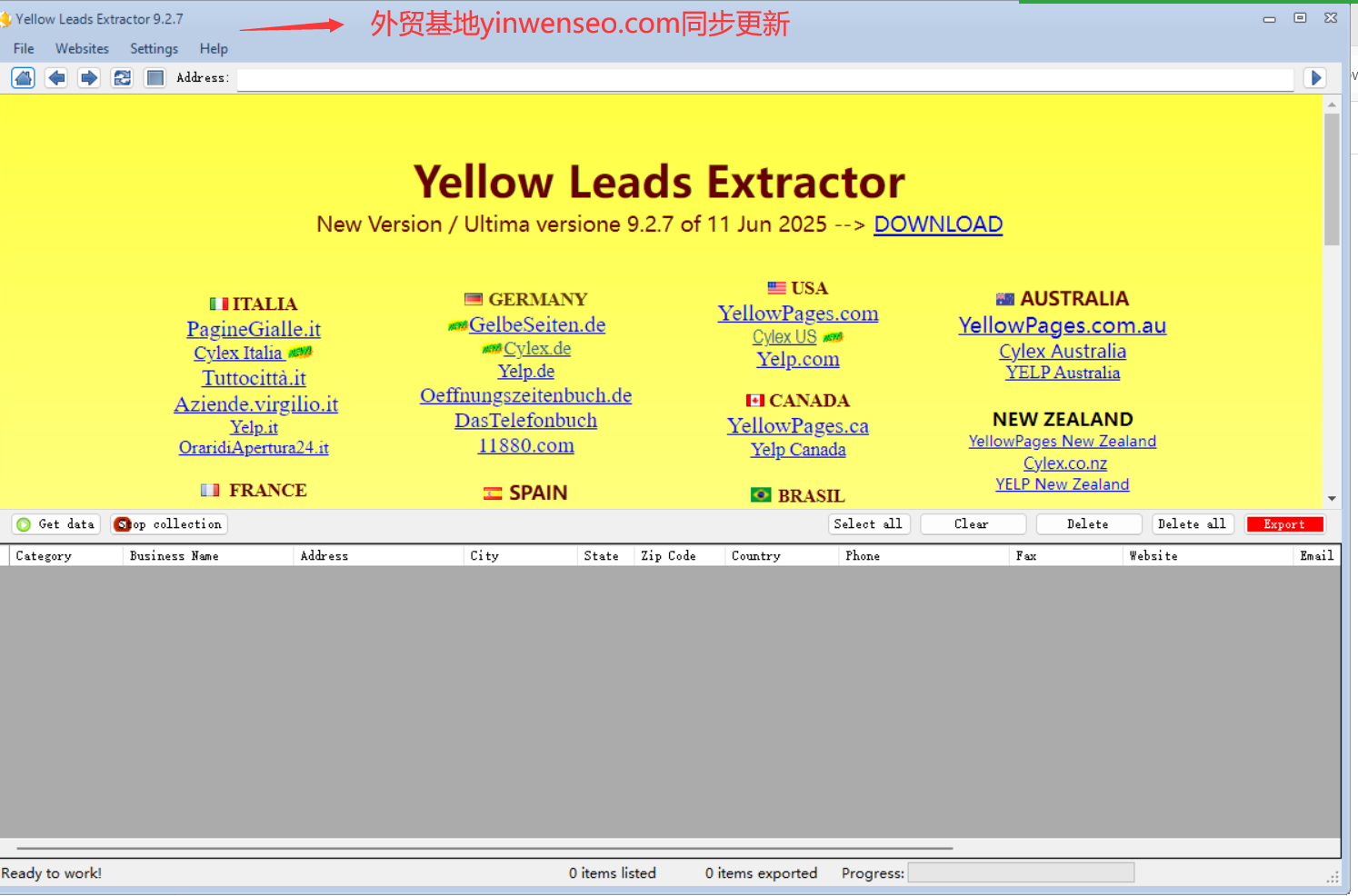Sort by Email column header
The height and width of the screenshot is (896, 1358).
click(x=1317, y=556)
